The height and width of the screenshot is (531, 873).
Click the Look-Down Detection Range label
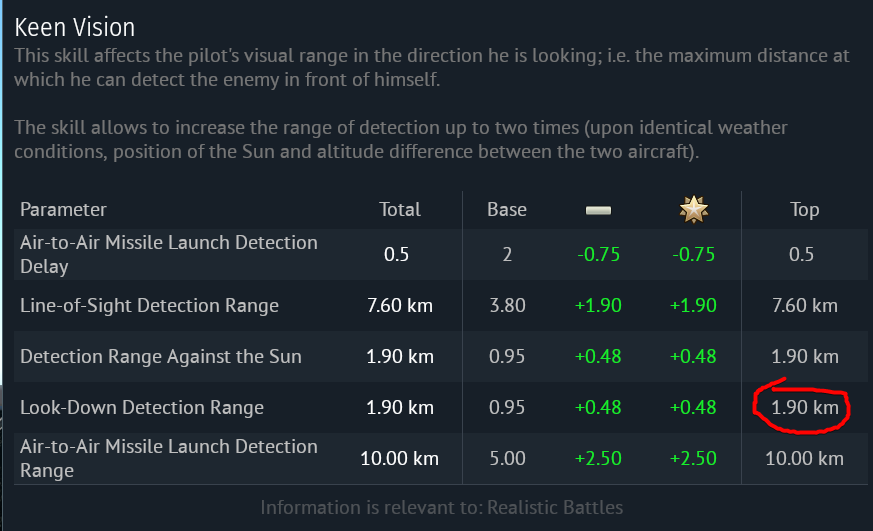(x=142, y=407)
